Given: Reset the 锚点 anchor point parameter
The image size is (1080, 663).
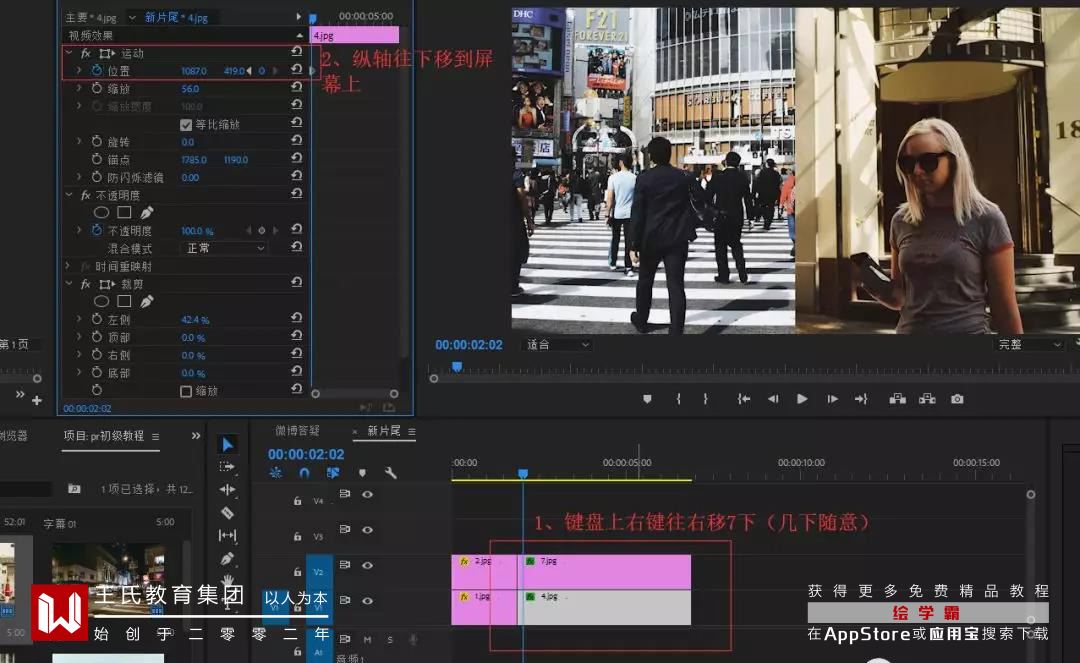Looking at the screenshot, I should tap(296, 158).
